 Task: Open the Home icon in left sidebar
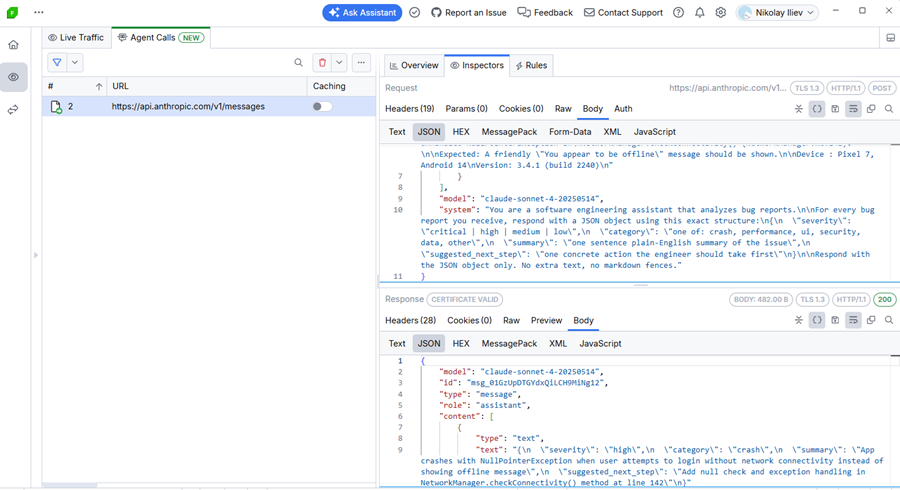[13, 45]
